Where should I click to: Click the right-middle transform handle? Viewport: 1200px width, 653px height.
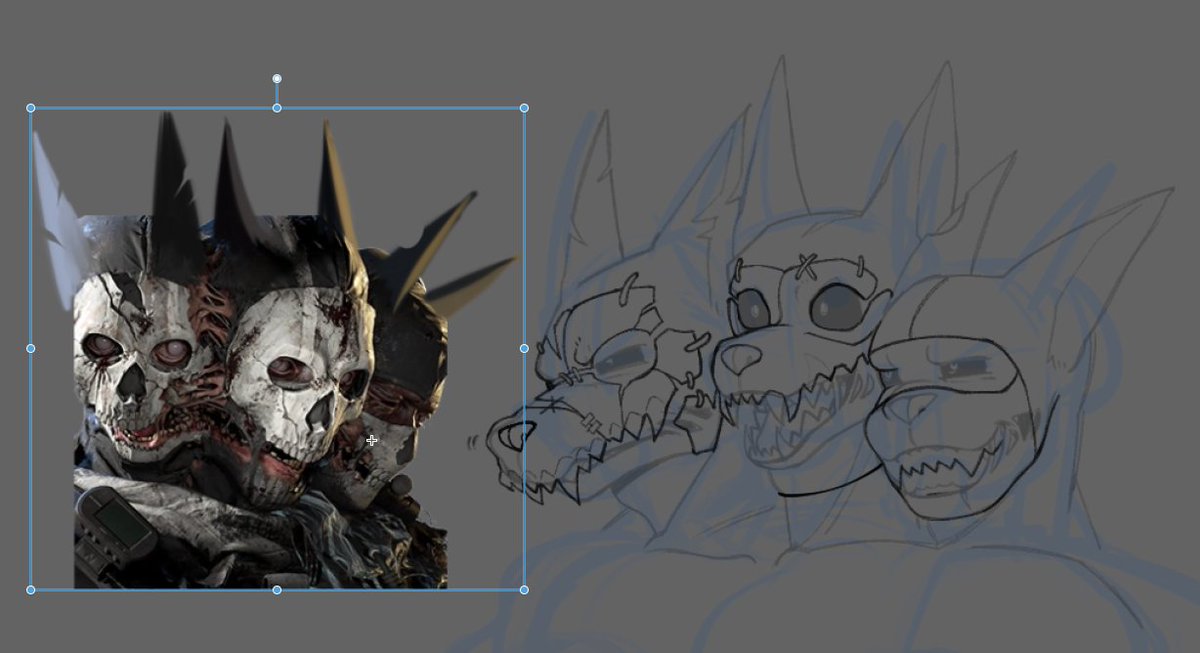click(524, 348)
